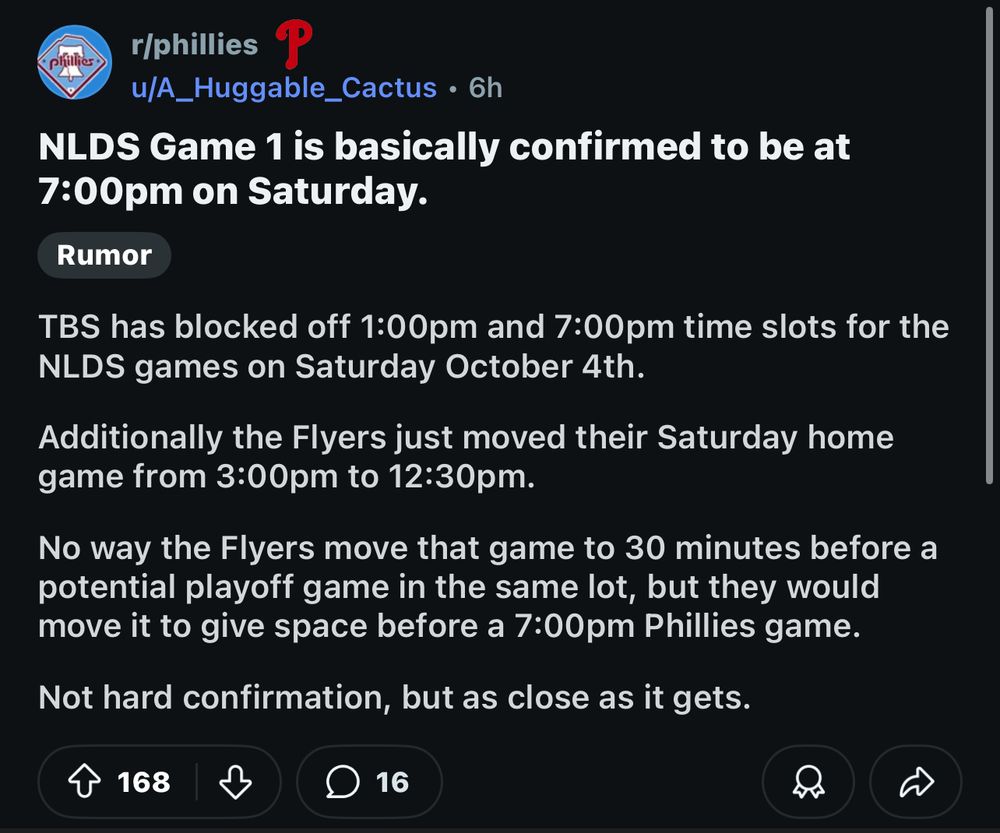Click the red Phillies P logo
Viewport: 1000px width, 833px height.
[x=293, y=43]
